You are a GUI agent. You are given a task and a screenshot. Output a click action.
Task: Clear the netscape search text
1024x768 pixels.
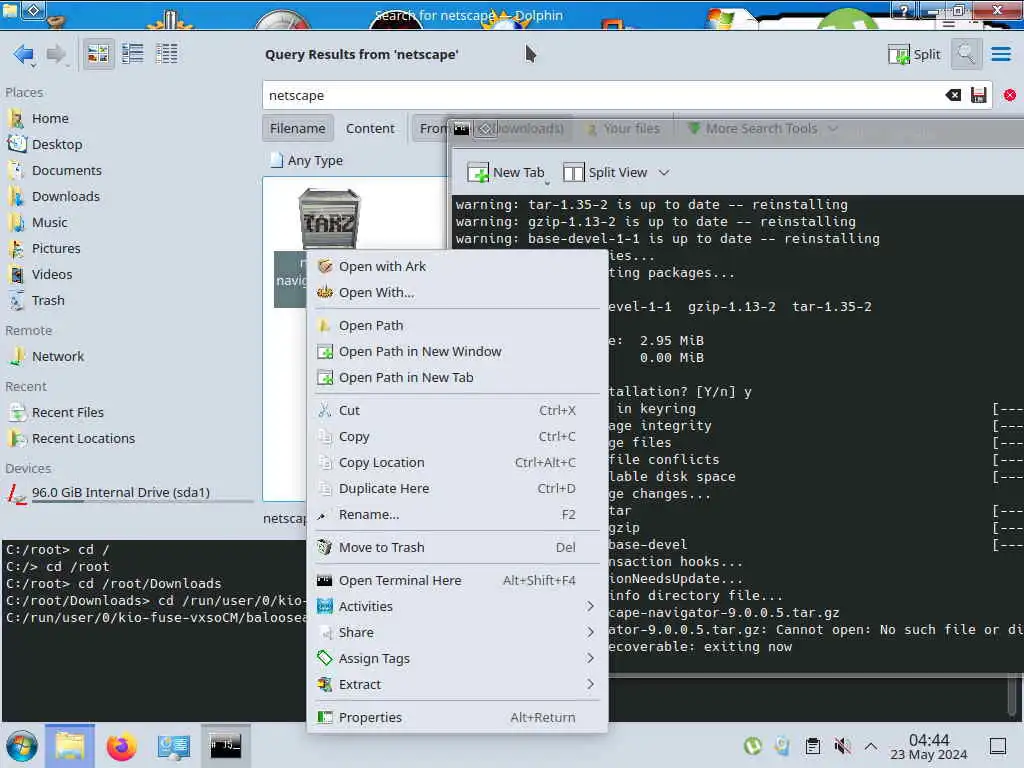tap(953, 95)
